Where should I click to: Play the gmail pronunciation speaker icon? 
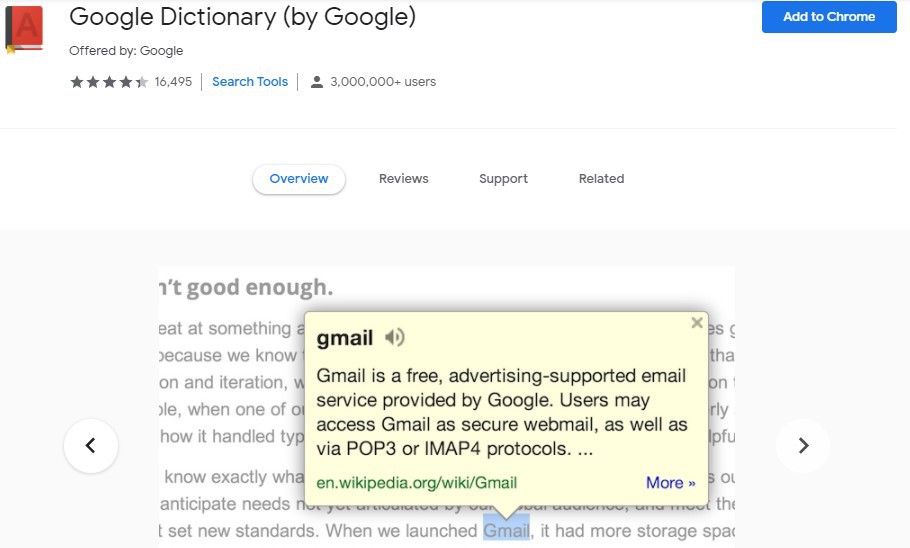(x=395, y=338)
